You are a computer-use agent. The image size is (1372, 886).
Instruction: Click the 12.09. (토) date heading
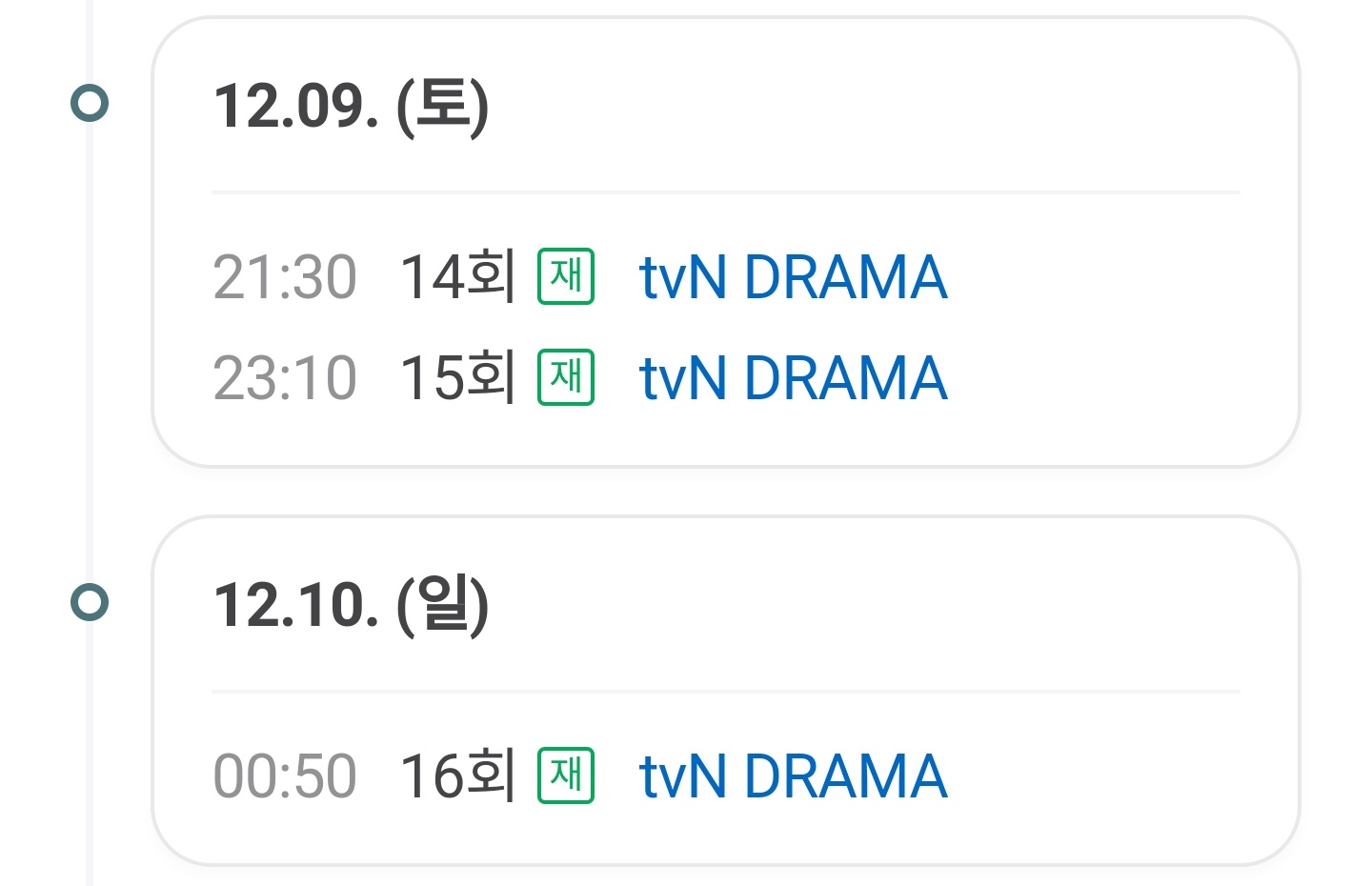[x=352, y=106]
